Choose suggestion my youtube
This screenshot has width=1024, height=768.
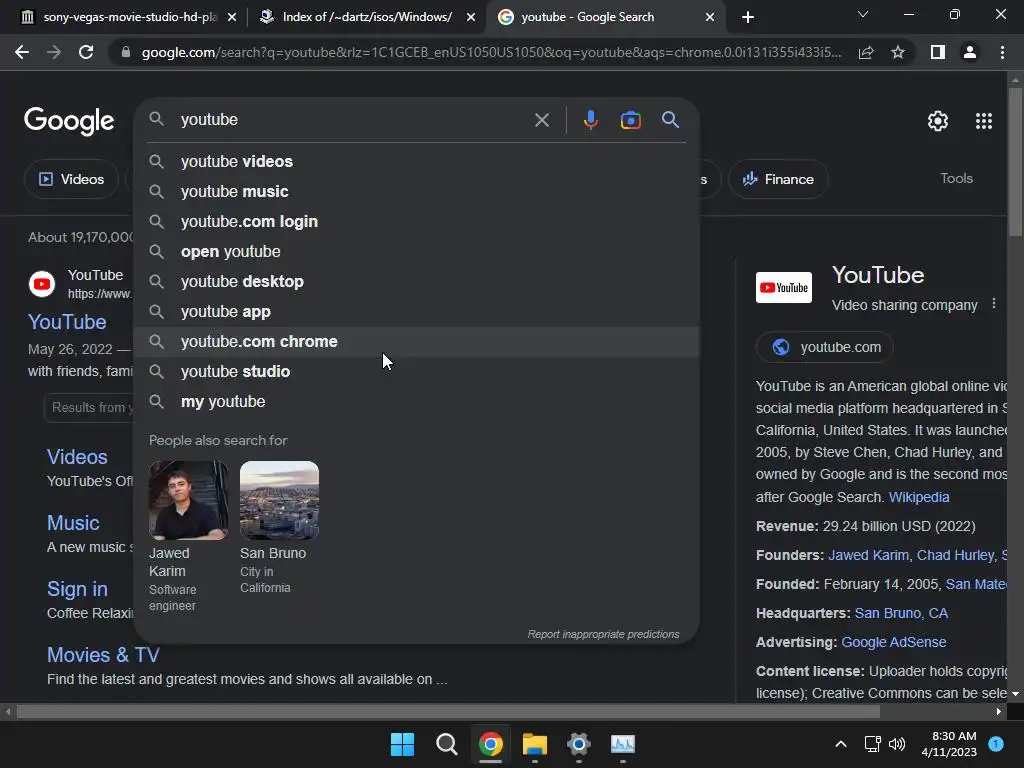(x=417, y=402)
